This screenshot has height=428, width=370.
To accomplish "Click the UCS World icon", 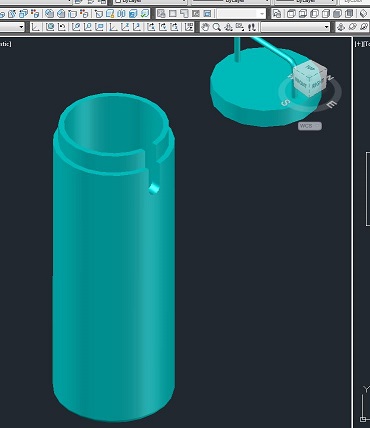I will point(50,27).
